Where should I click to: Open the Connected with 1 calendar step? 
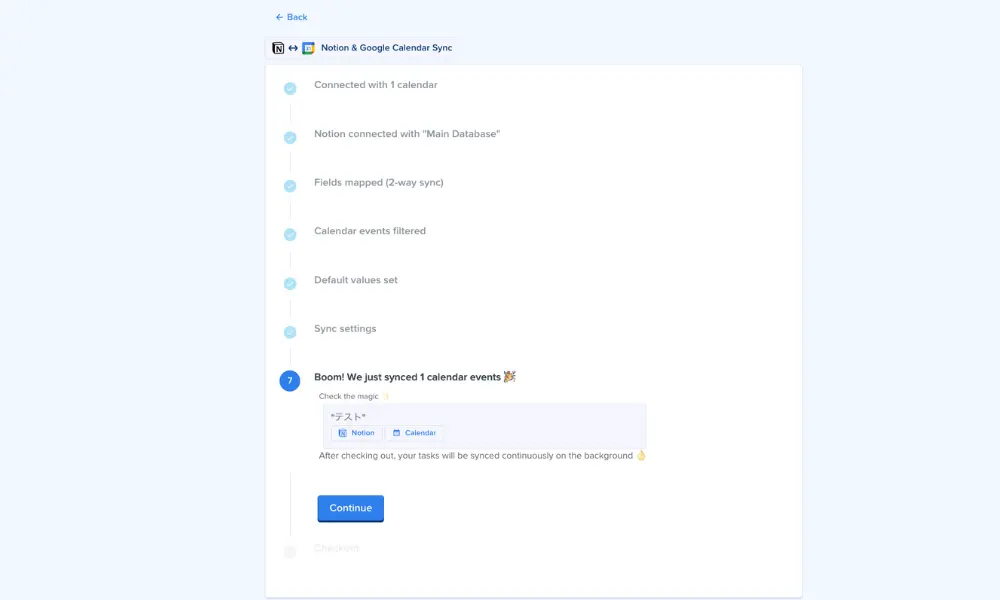click(376, 85)
